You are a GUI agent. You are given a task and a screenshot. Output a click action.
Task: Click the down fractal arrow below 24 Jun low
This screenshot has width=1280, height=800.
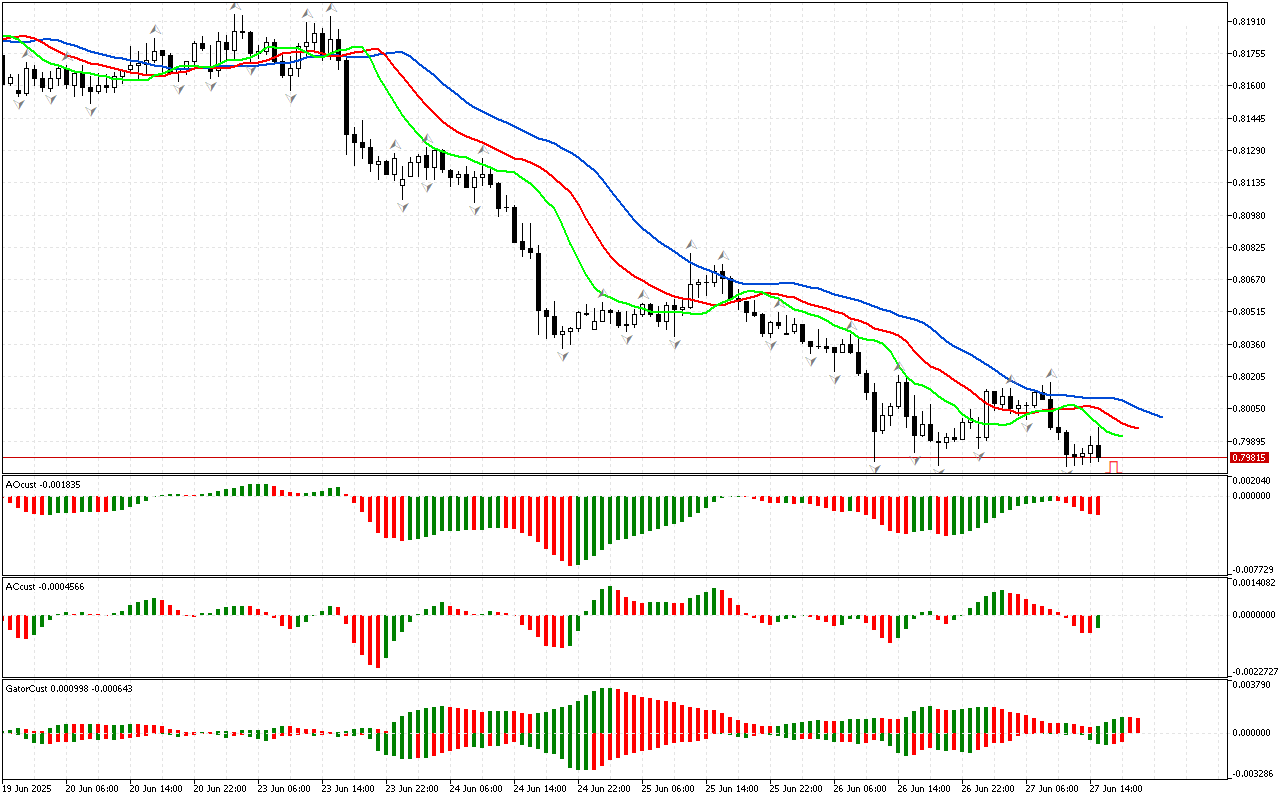point(564,356)
